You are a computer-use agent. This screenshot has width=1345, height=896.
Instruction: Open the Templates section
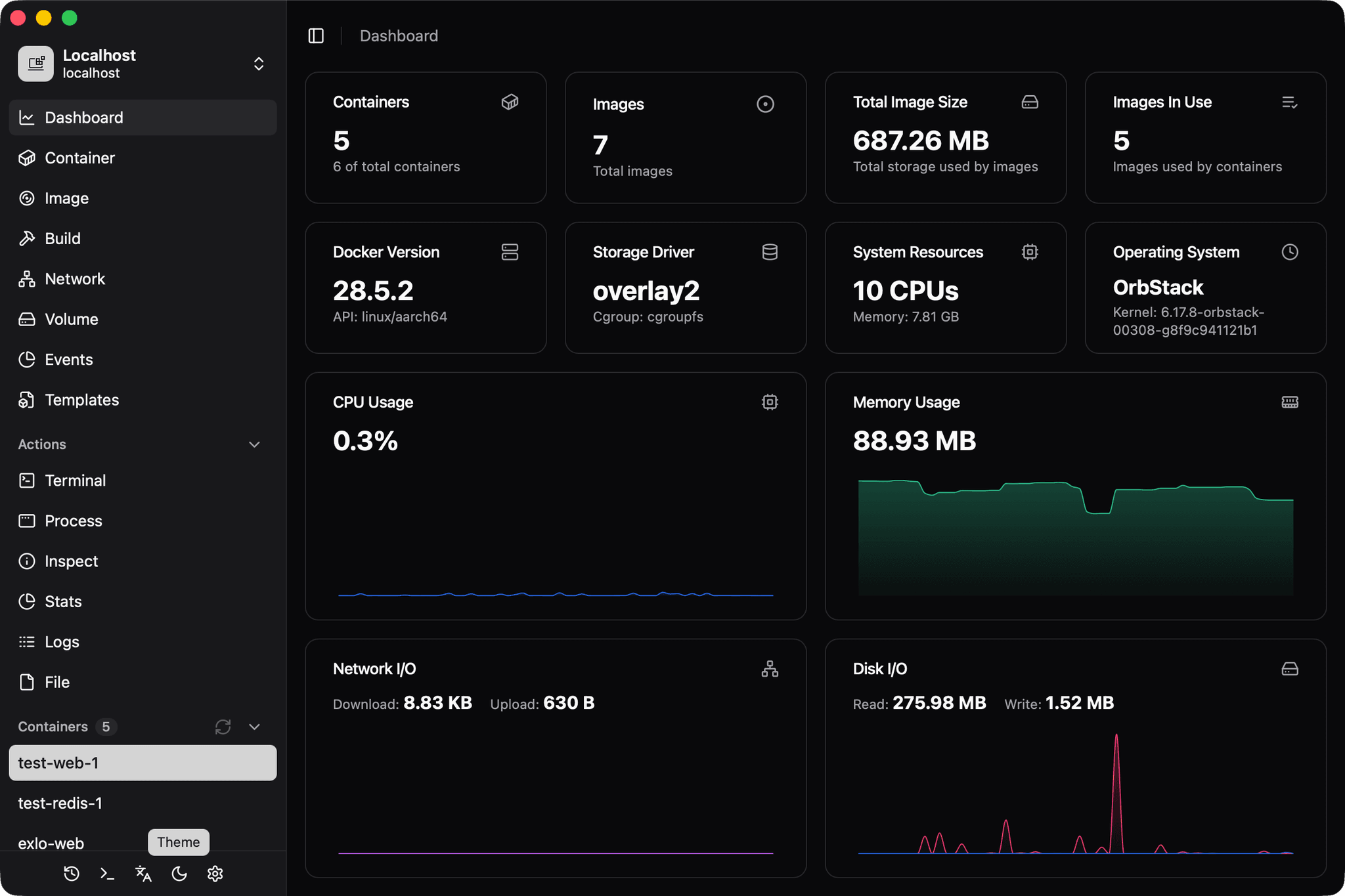(x=81, y=400)
